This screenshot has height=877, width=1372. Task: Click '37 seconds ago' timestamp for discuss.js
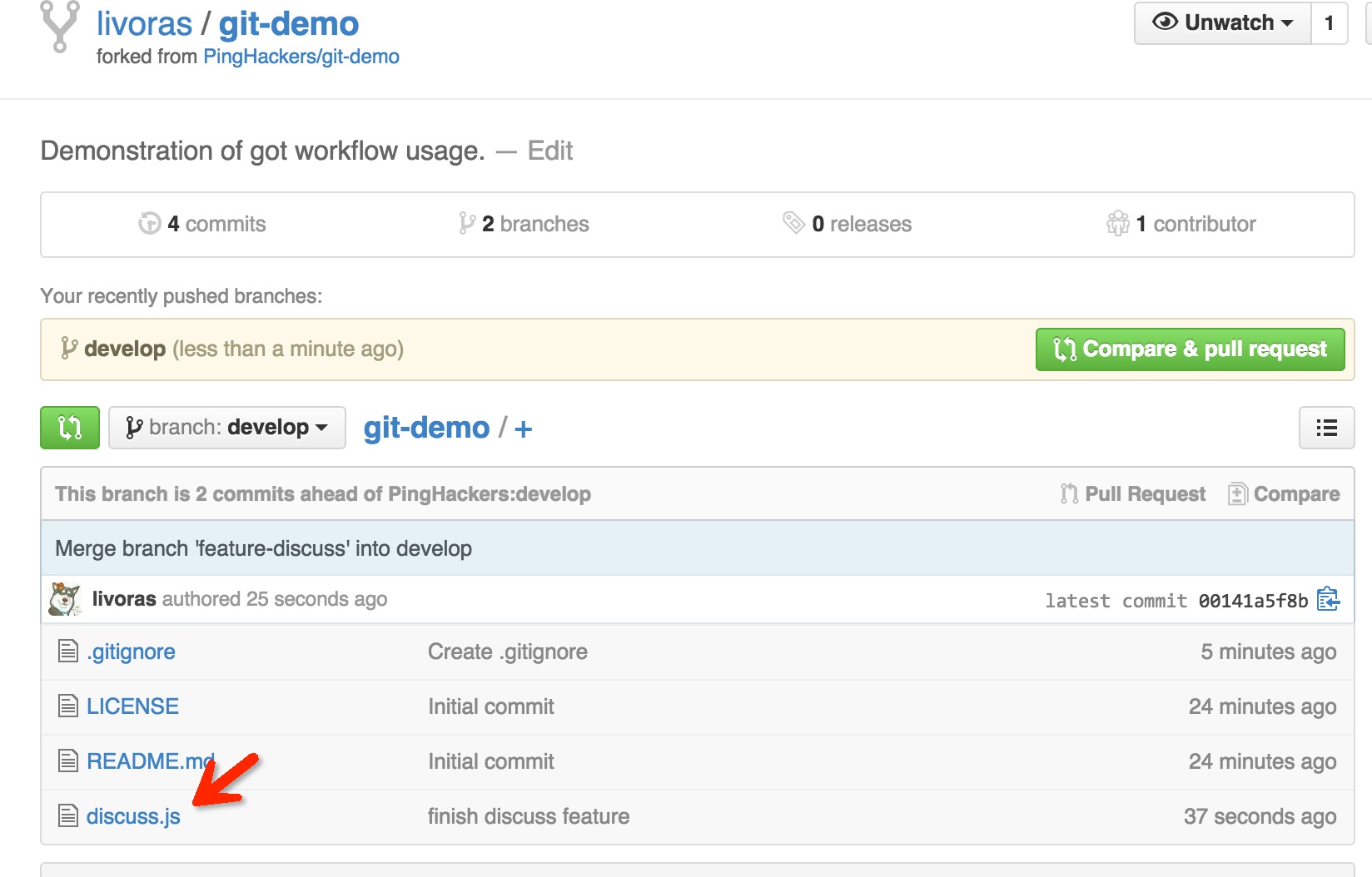pos(1260,816)
